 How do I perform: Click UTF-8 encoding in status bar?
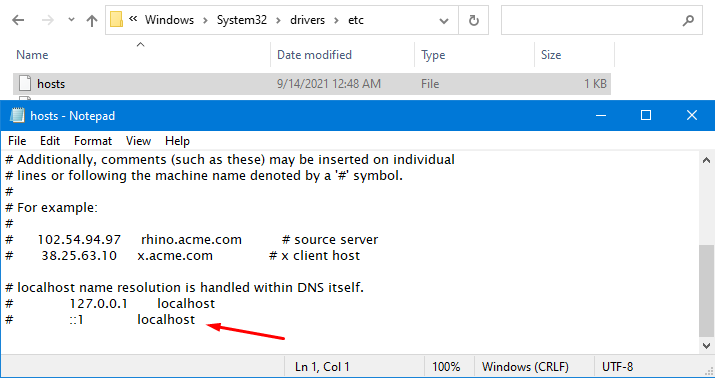tap(617, 367)
